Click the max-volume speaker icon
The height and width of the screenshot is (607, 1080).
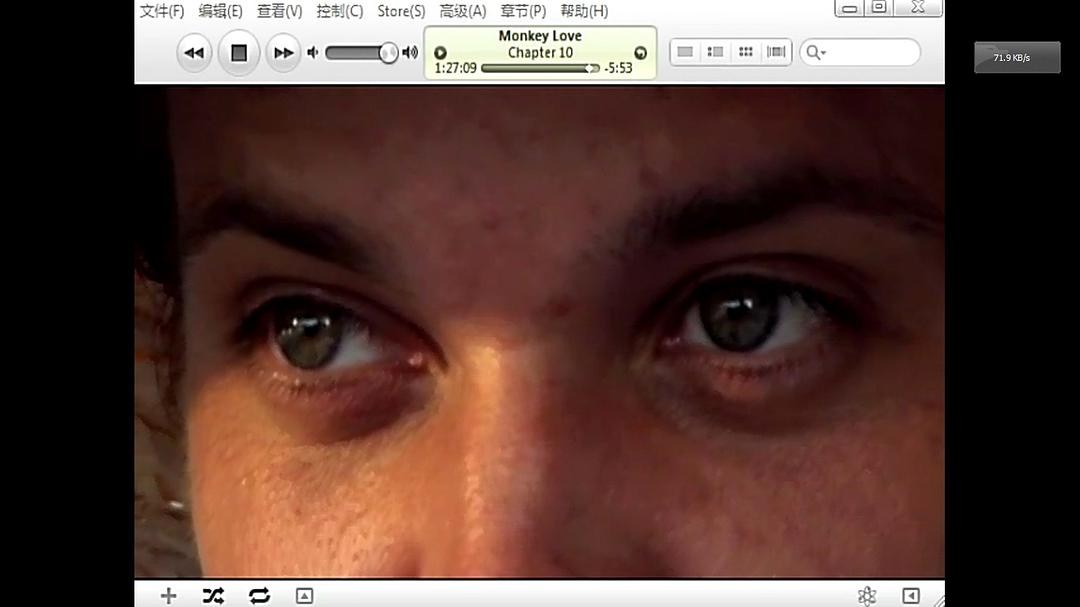coord(410,53)
